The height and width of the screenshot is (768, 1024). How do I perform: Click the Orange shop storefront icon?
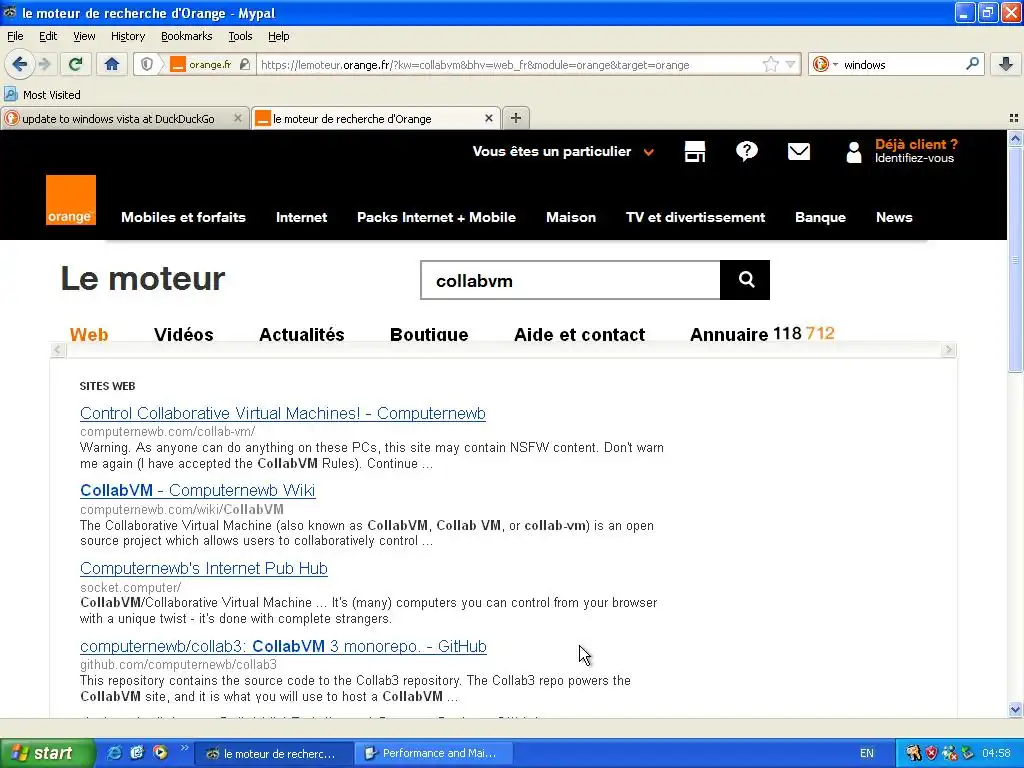pos(695,152)
